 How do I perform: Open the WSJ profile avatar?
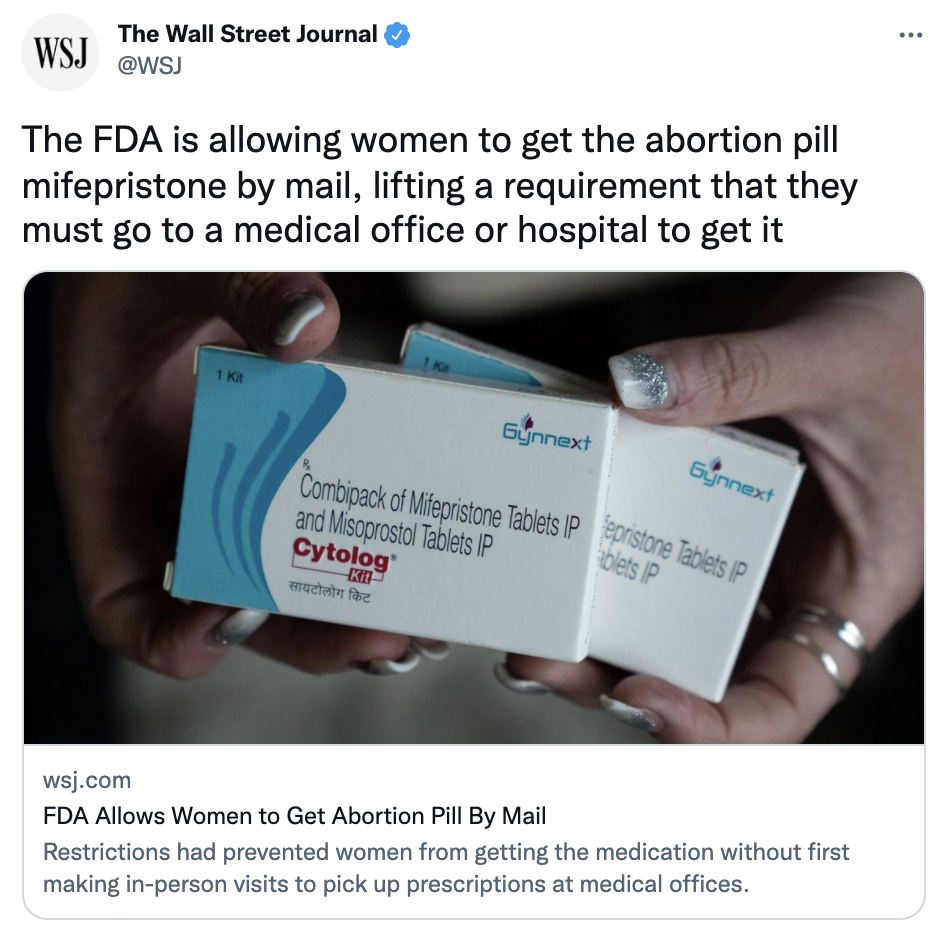point(60,52)
